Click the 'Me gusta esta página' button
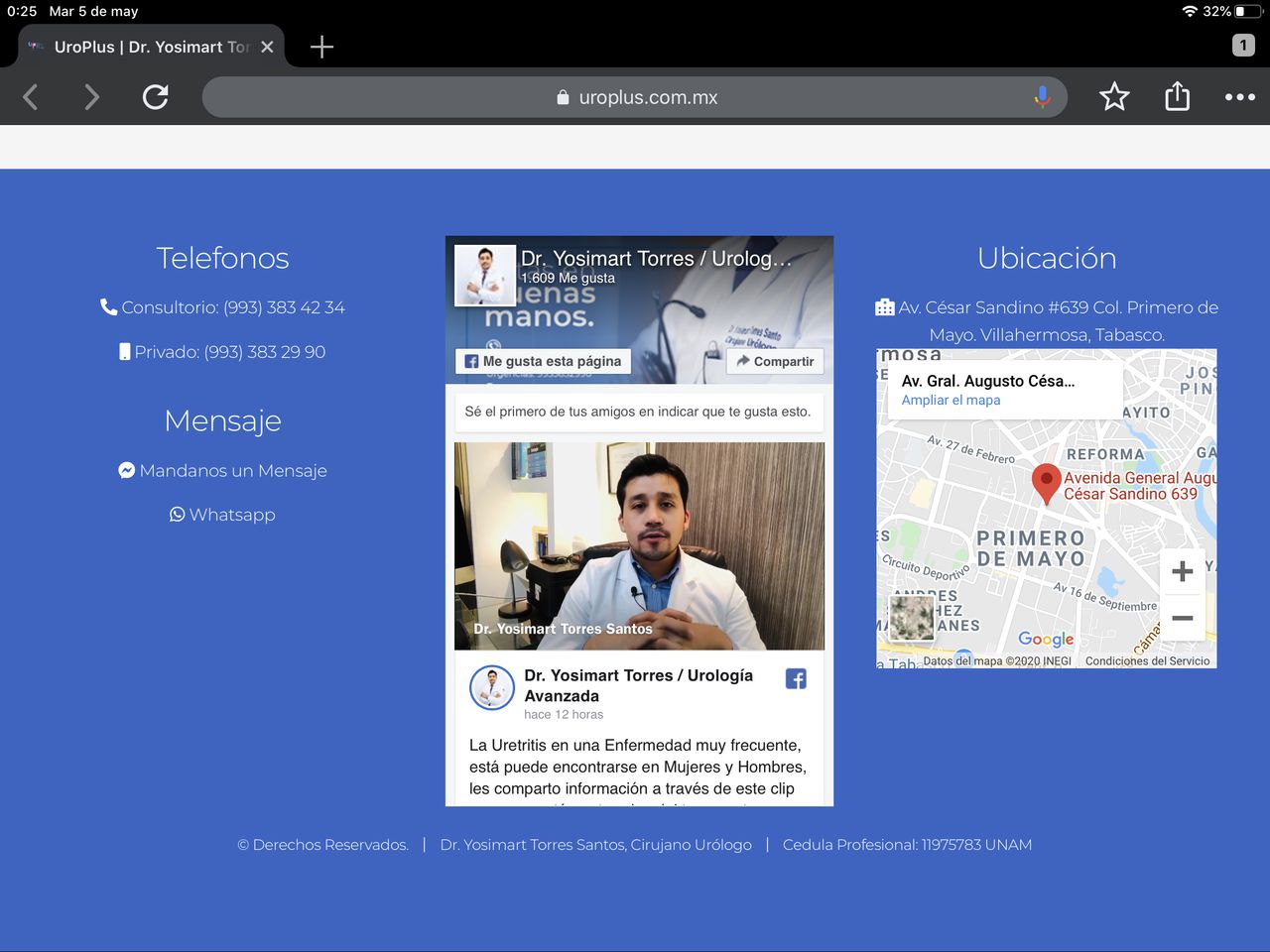 click(543, 362)
